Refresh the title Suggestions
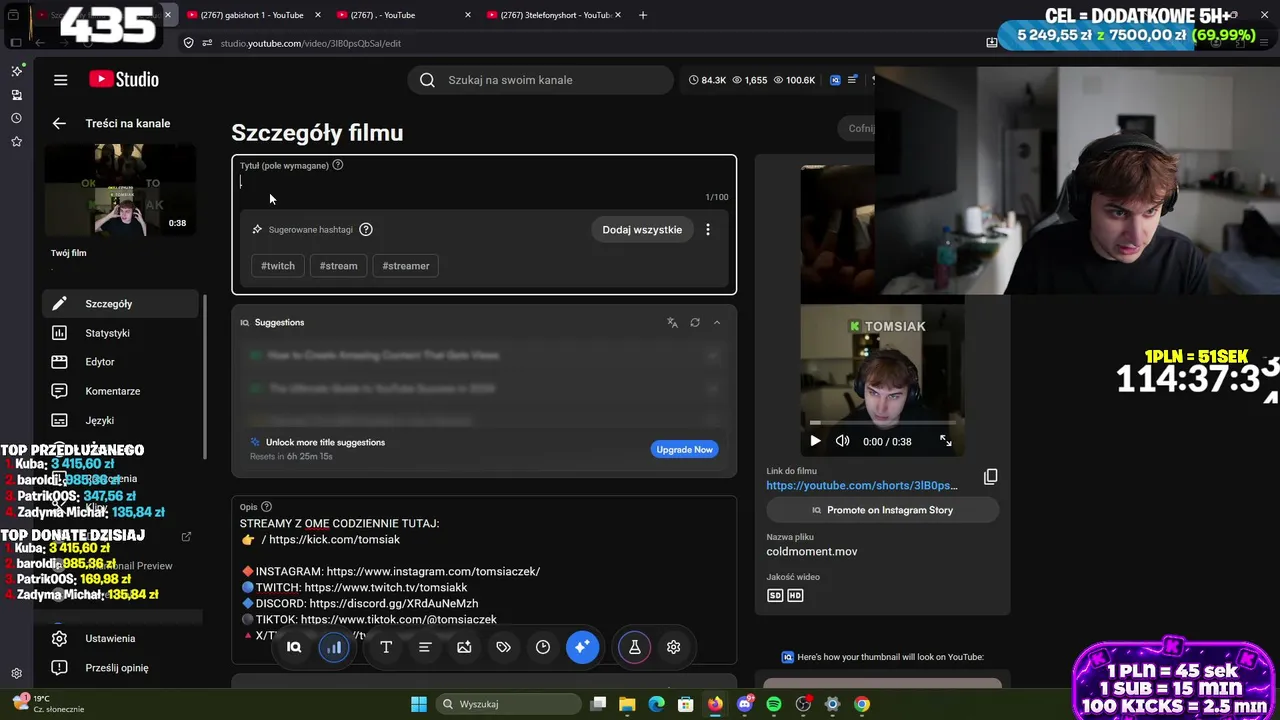The height and width of the screenshot is (720, 1280). (695, 323)
